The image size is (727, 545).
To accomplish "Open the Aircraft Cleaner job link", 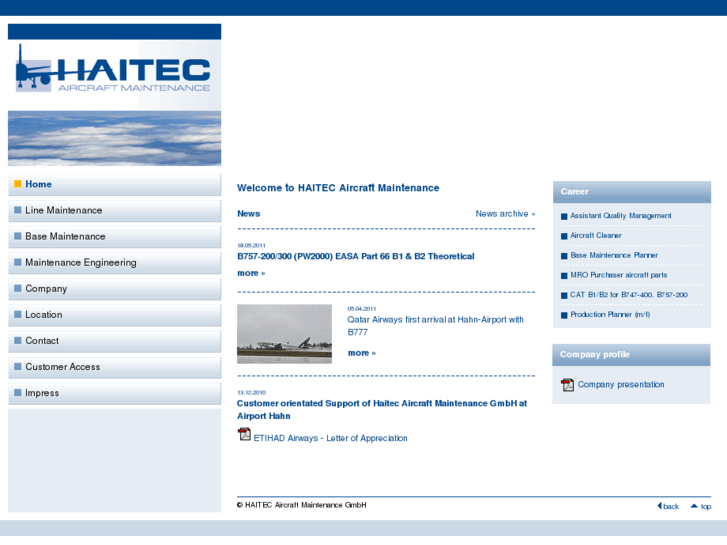I will point(596,236).
